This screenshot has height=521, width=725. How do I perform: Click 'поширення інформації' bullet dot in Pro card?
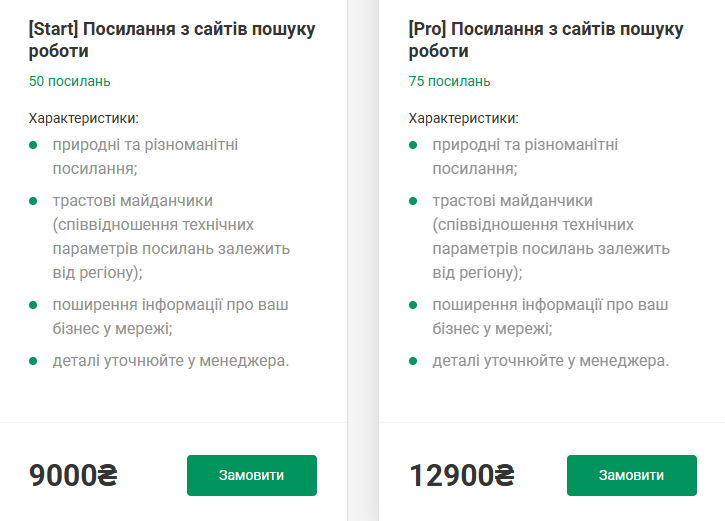pos(413,304)
